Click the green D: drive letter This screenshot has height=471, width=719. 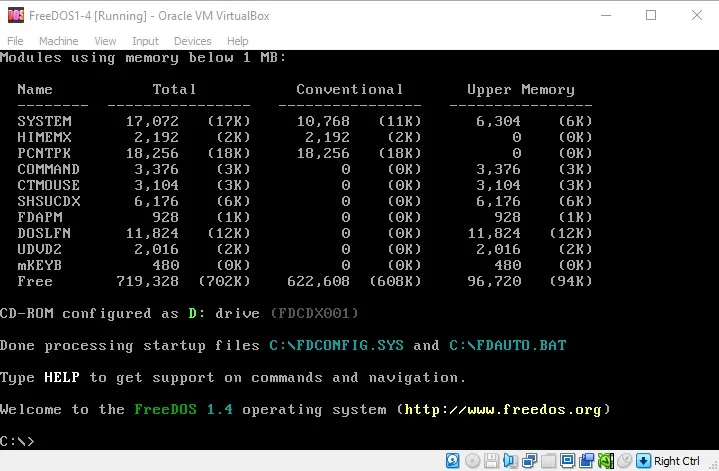197,313
